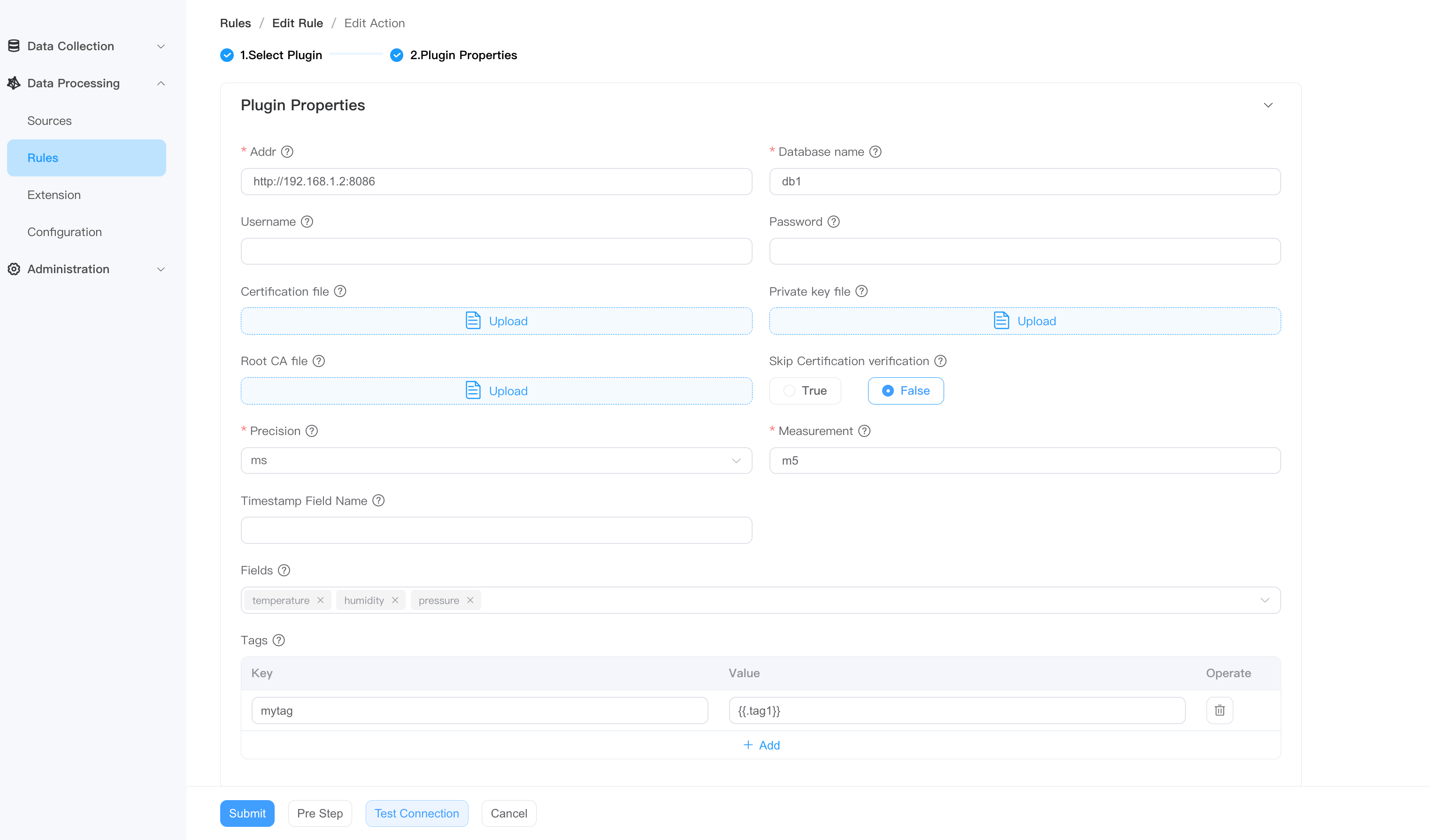Remove the humidity field tag
The height and width of the screenshot is (840, 1430).
(x=395, y=600)
